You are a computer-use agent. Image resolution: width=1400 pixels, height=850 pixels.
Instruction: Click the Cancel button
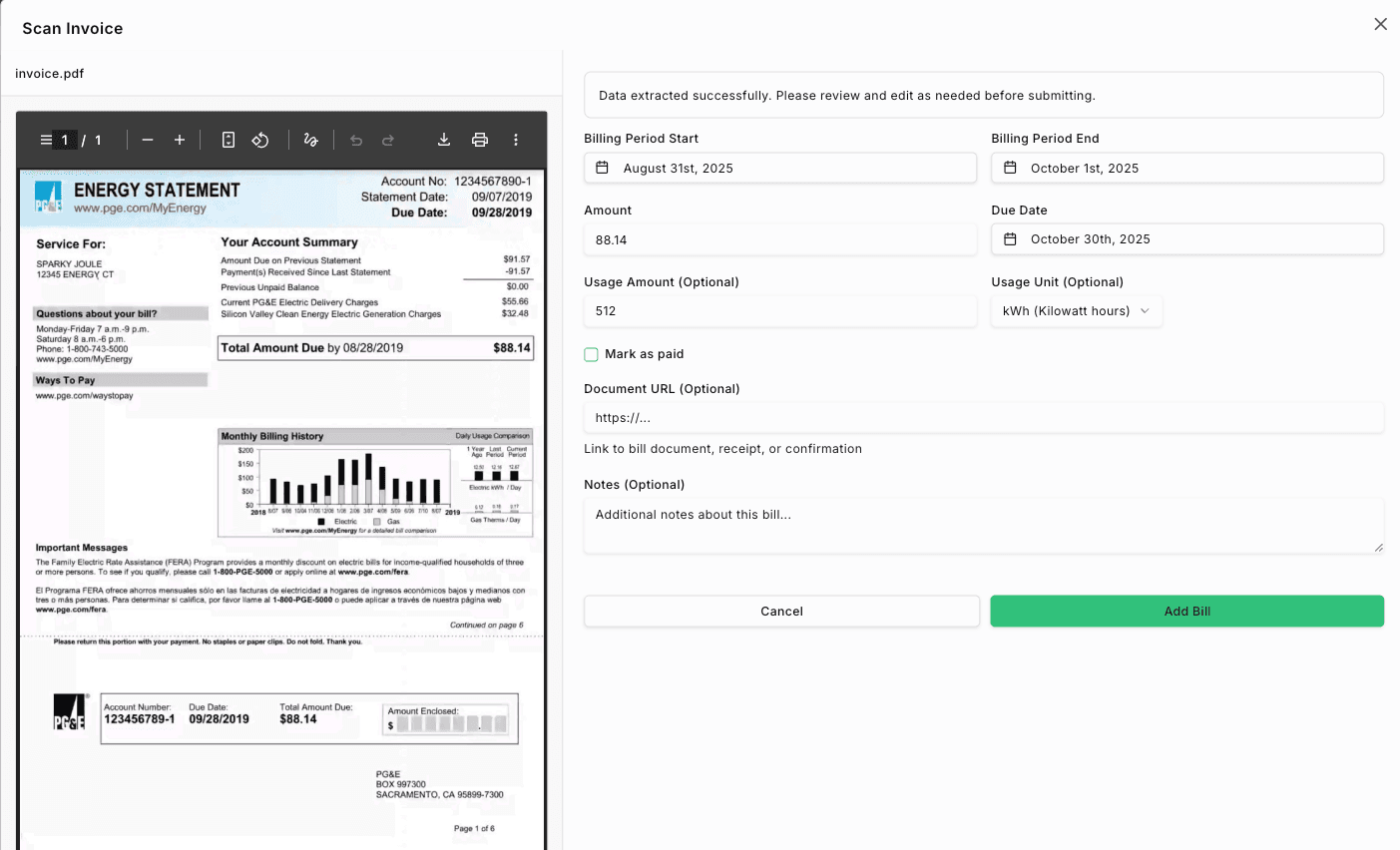(781, 612)
